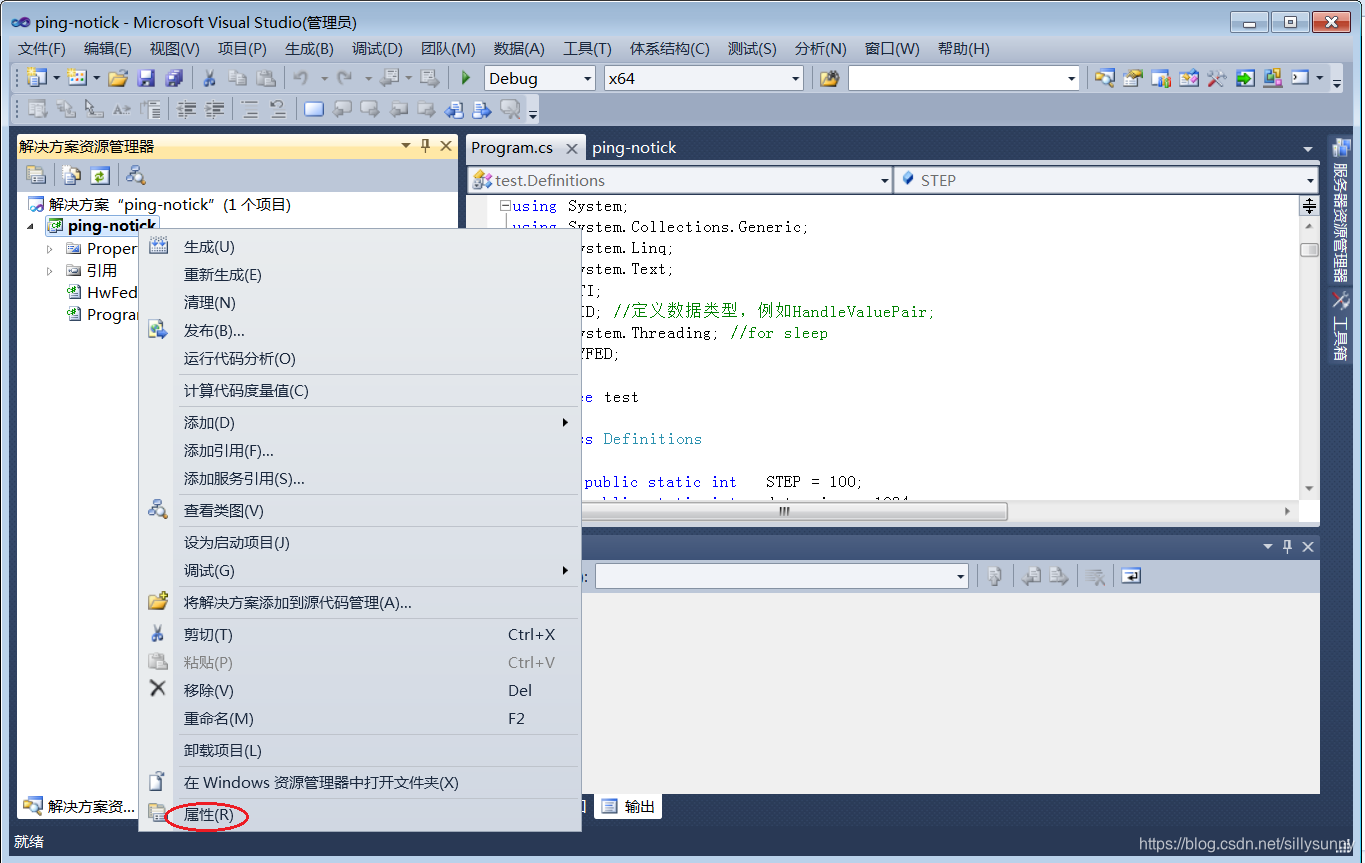Click the Increase Indent icon
This screenshot has height=863, width=1365.
click(x=214, y=109)
